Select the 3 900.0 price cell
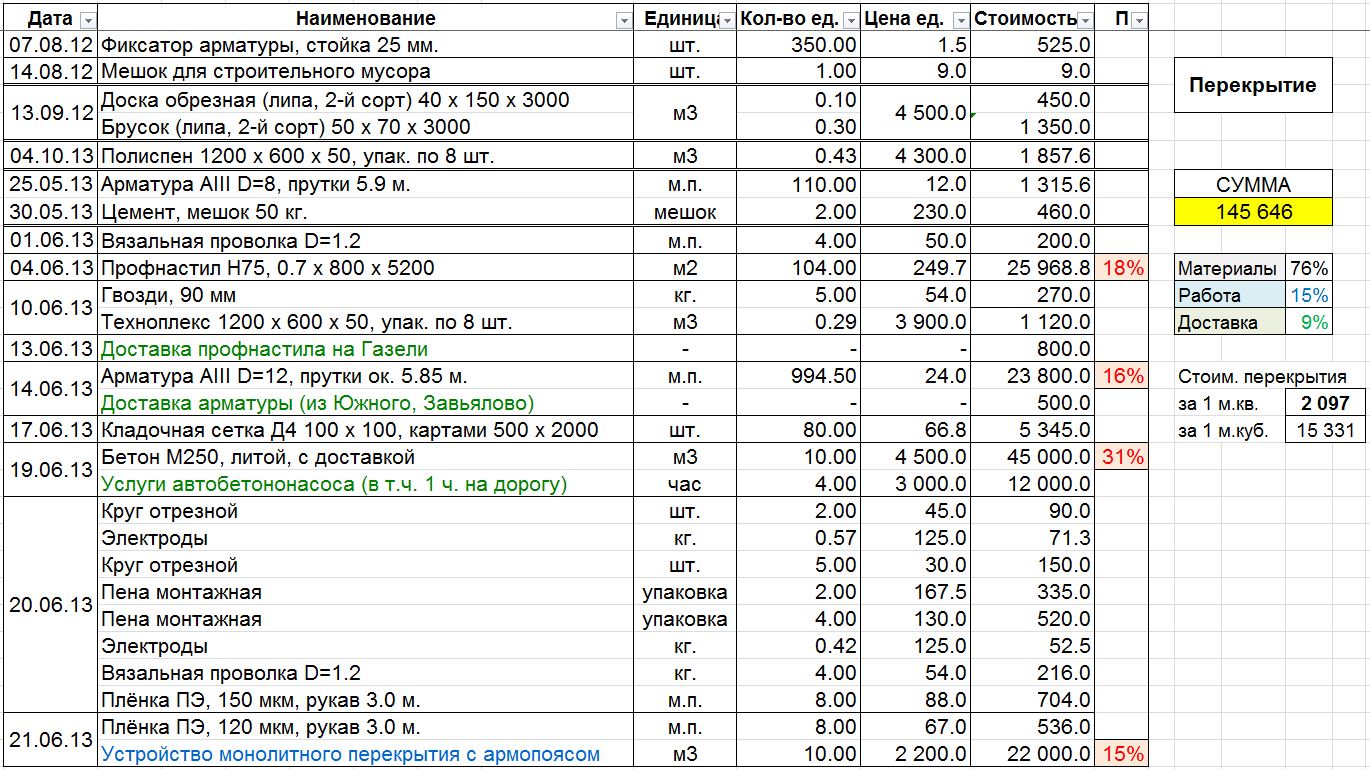The height and width of the screenshot is (769, 1370). tap(916, 322)
